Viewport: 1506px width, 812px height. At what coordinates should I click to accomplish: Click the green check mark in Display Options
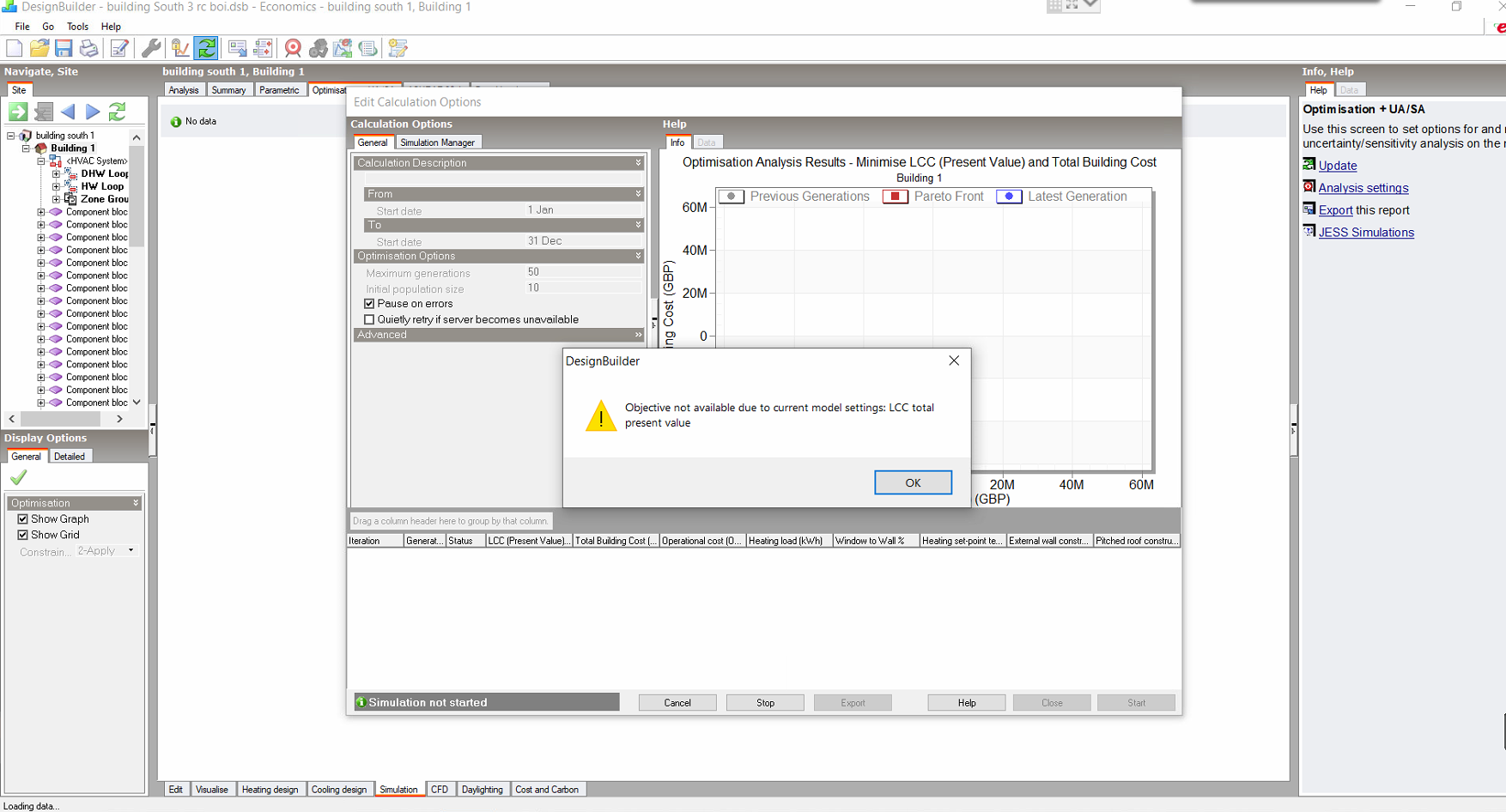pos(18,477)
